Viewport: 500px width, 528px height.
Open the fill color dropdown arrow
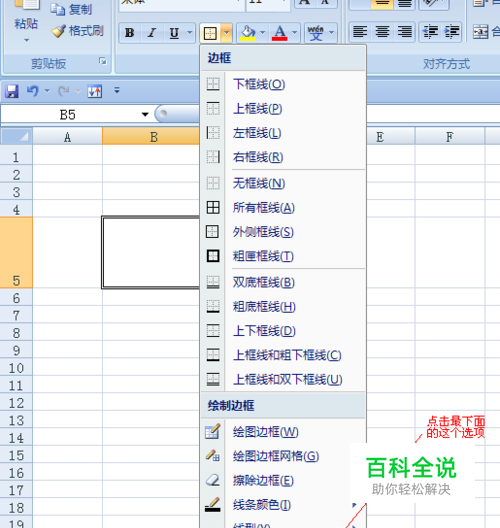tap(263, 33)
